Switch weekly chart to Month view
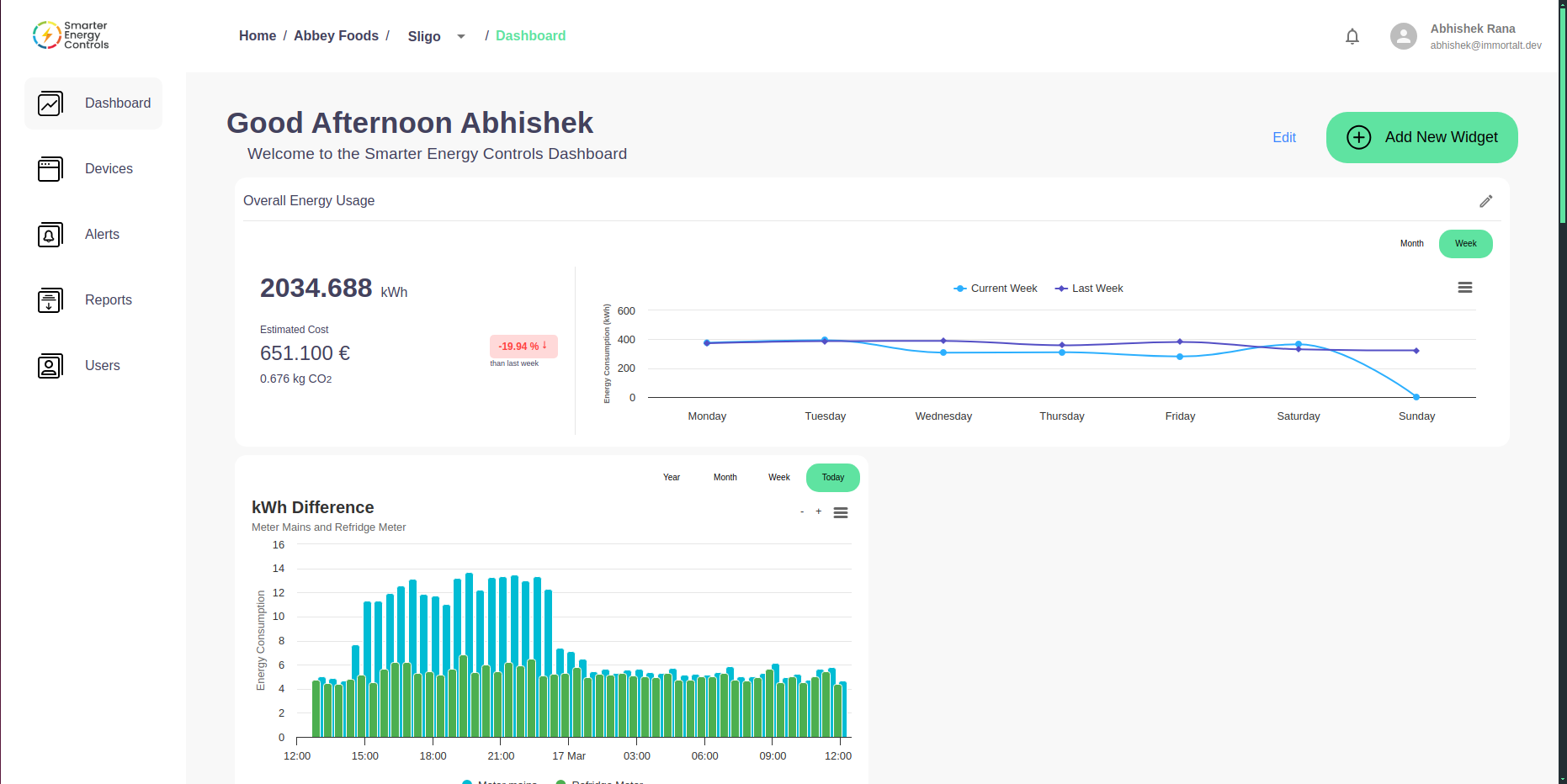 pos(1412,243)
